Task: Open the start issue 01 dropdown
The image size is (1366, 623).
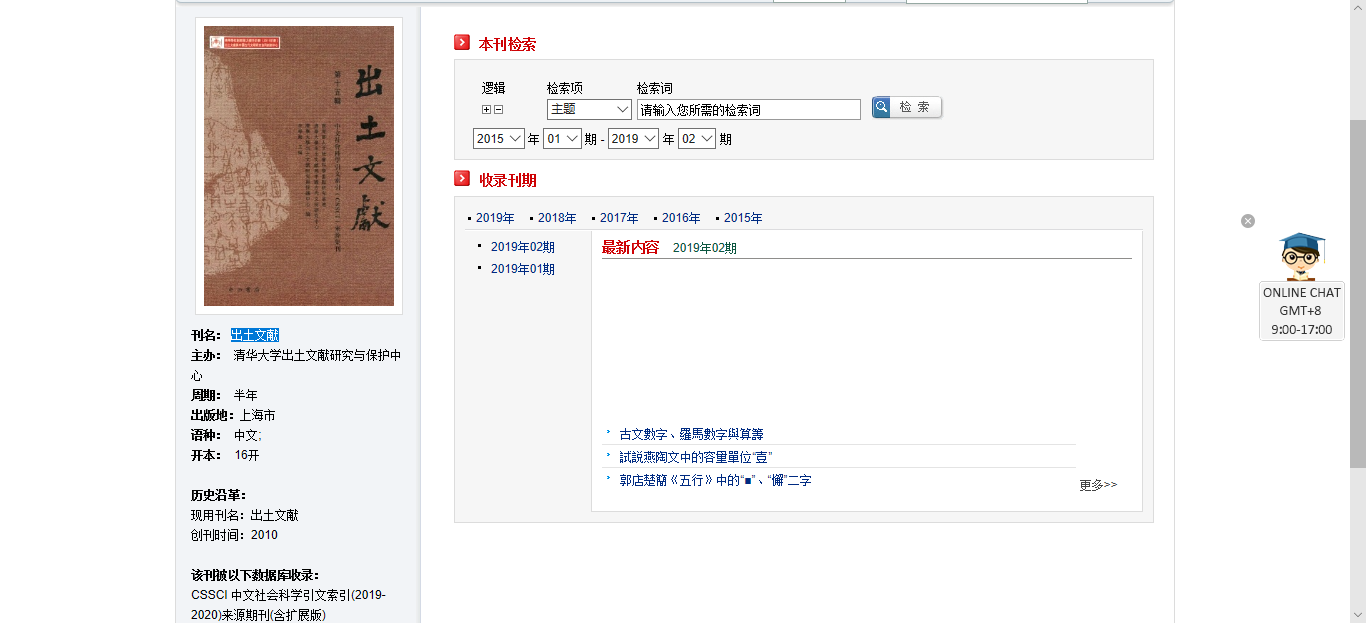Action: coord(562,139)
